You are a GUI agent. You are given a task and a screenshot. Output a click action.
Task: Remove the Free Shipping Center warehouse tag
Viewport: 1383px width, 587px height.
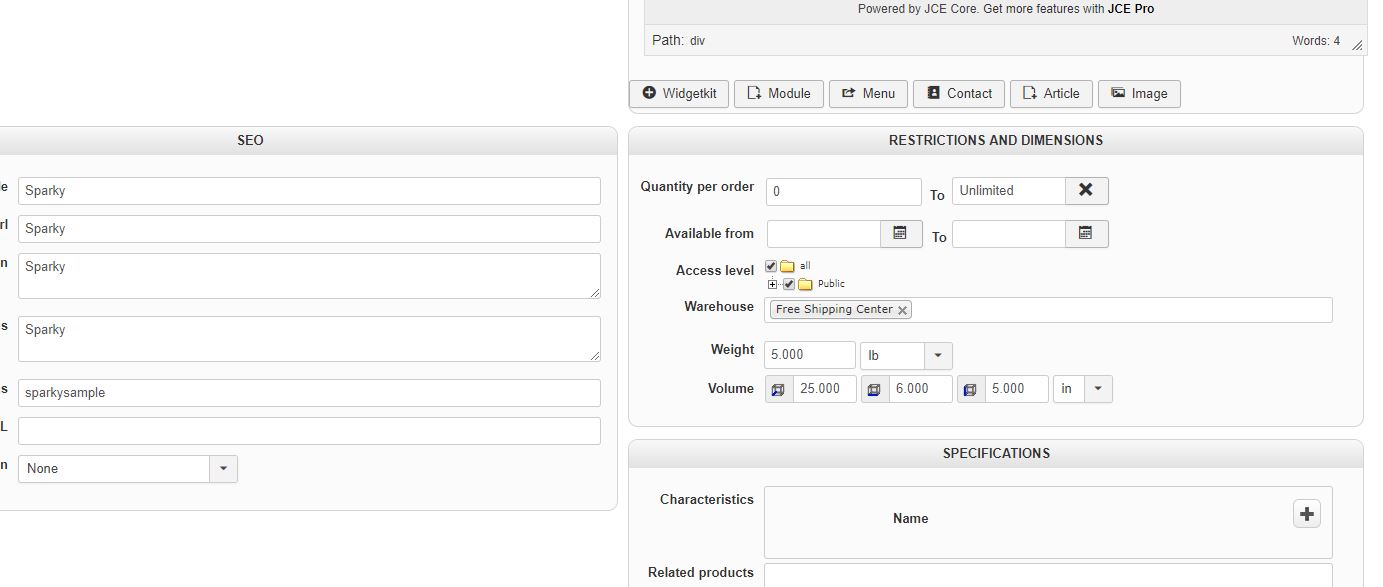click(x=903, y=310)
